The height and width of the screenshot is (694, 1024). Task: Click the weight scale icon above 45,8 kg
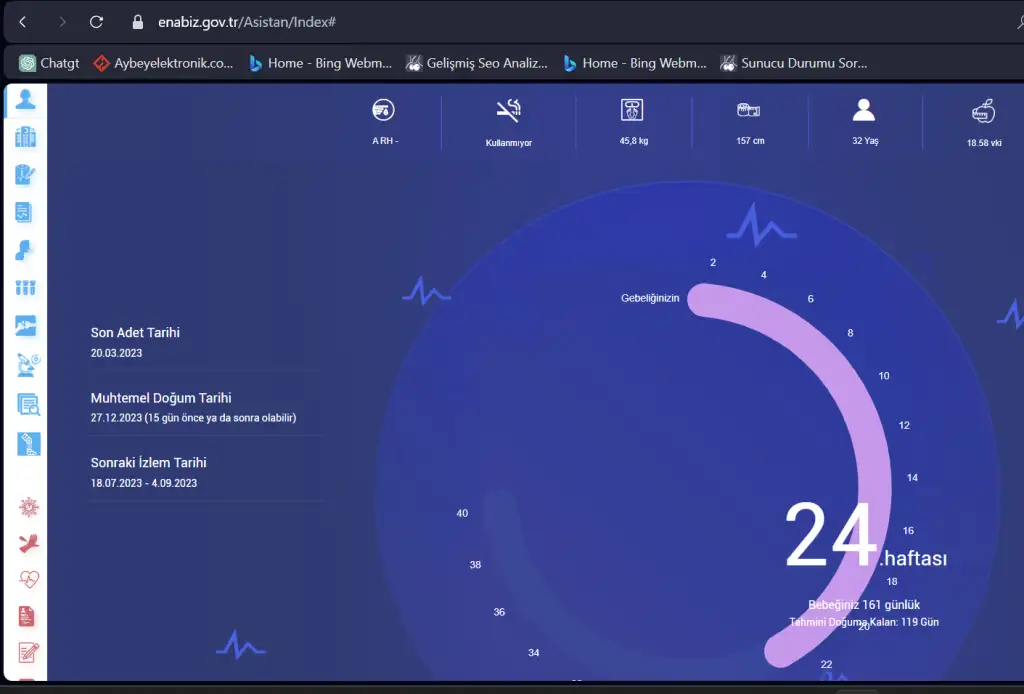point(632,110)
